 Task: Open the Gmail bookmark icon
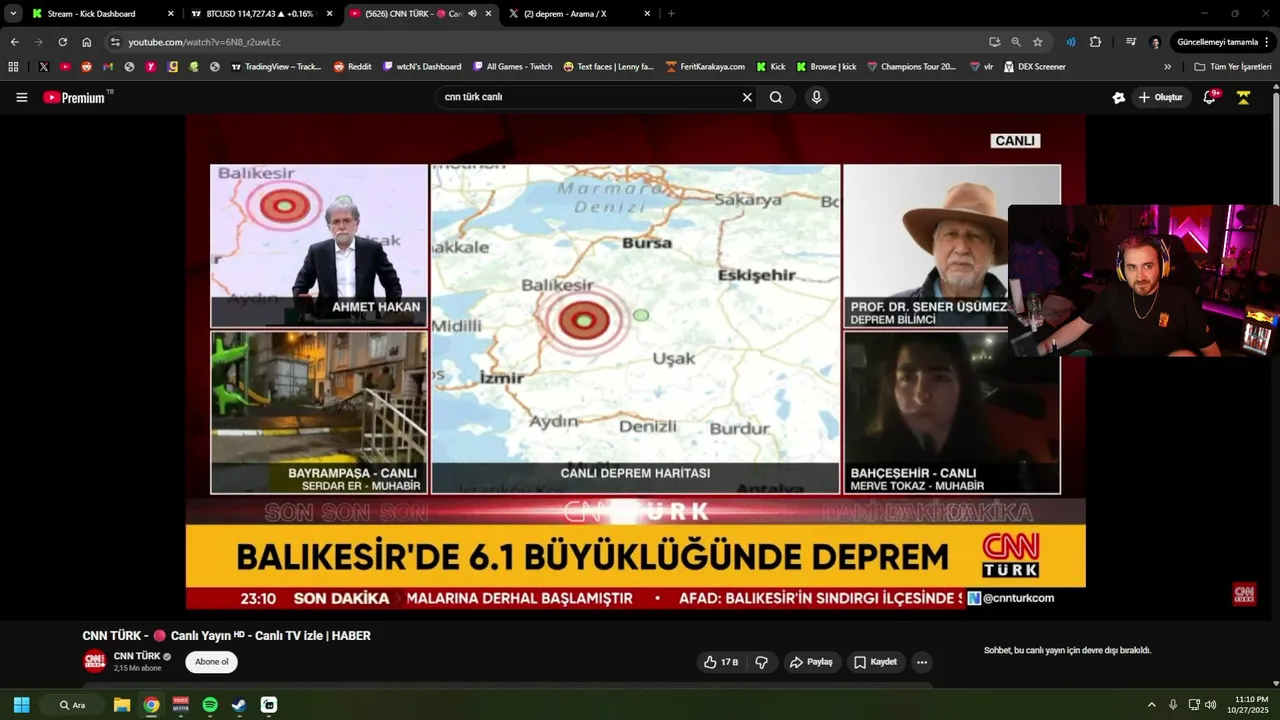[108, 67]
